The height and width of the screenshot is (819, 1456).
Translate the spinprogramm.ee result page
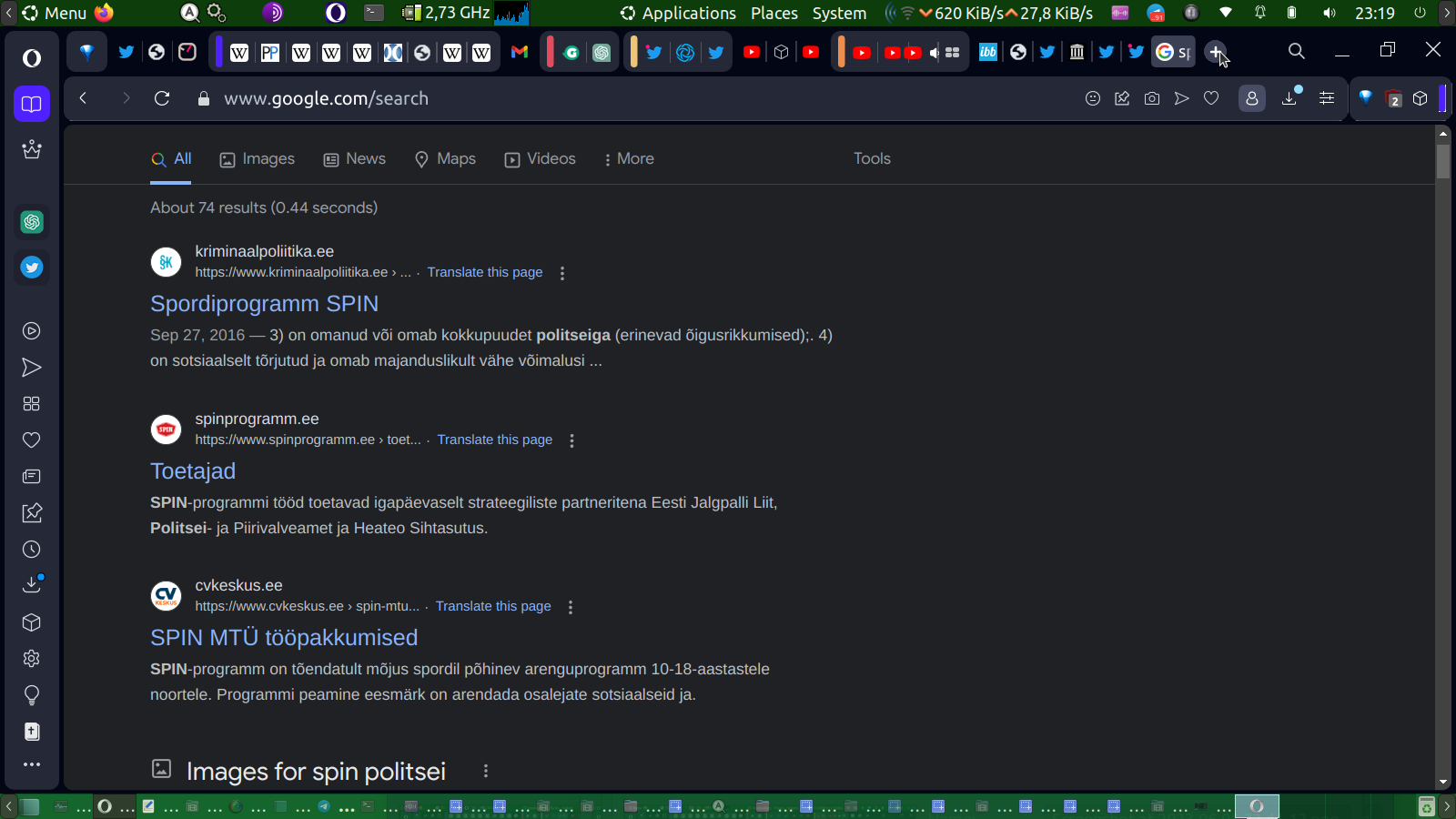point(495,440)
